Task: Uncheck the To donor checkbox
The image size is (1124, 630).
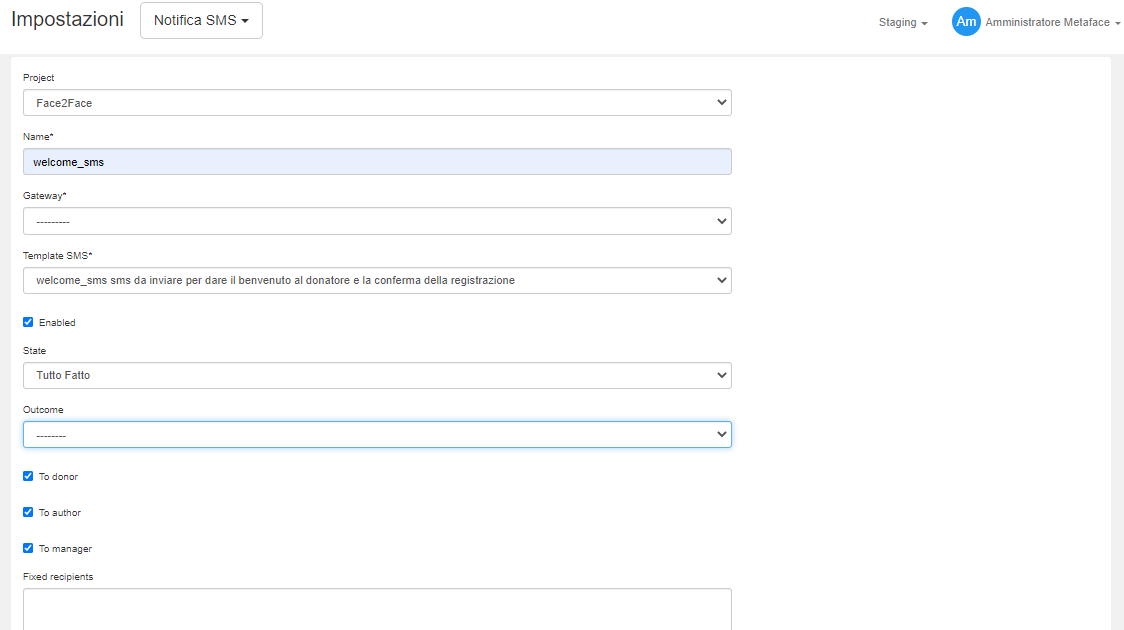Action: click(28, 476)
